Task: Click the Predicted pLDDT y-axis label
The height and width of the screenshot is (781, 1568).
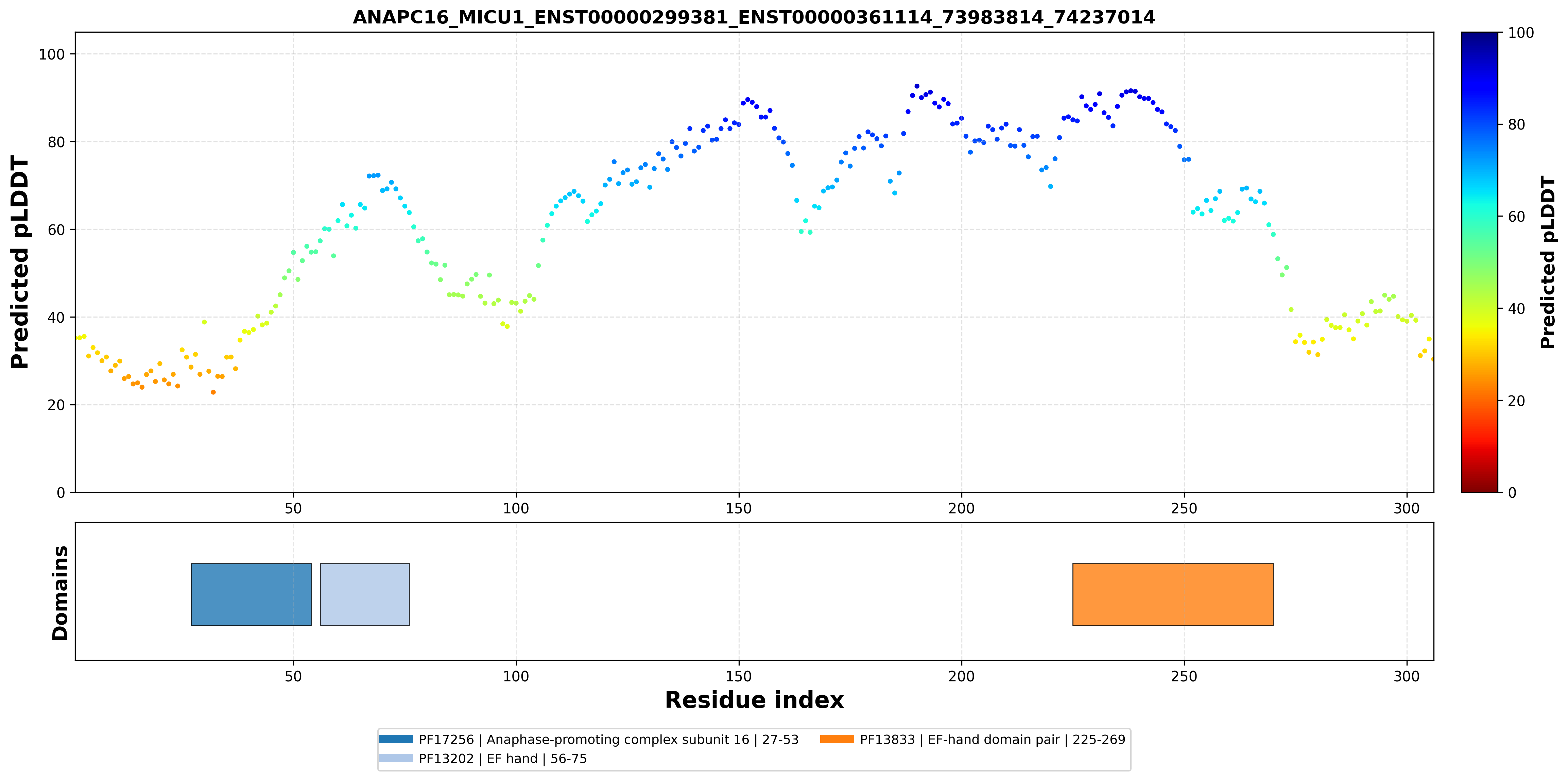Action: 19,262
